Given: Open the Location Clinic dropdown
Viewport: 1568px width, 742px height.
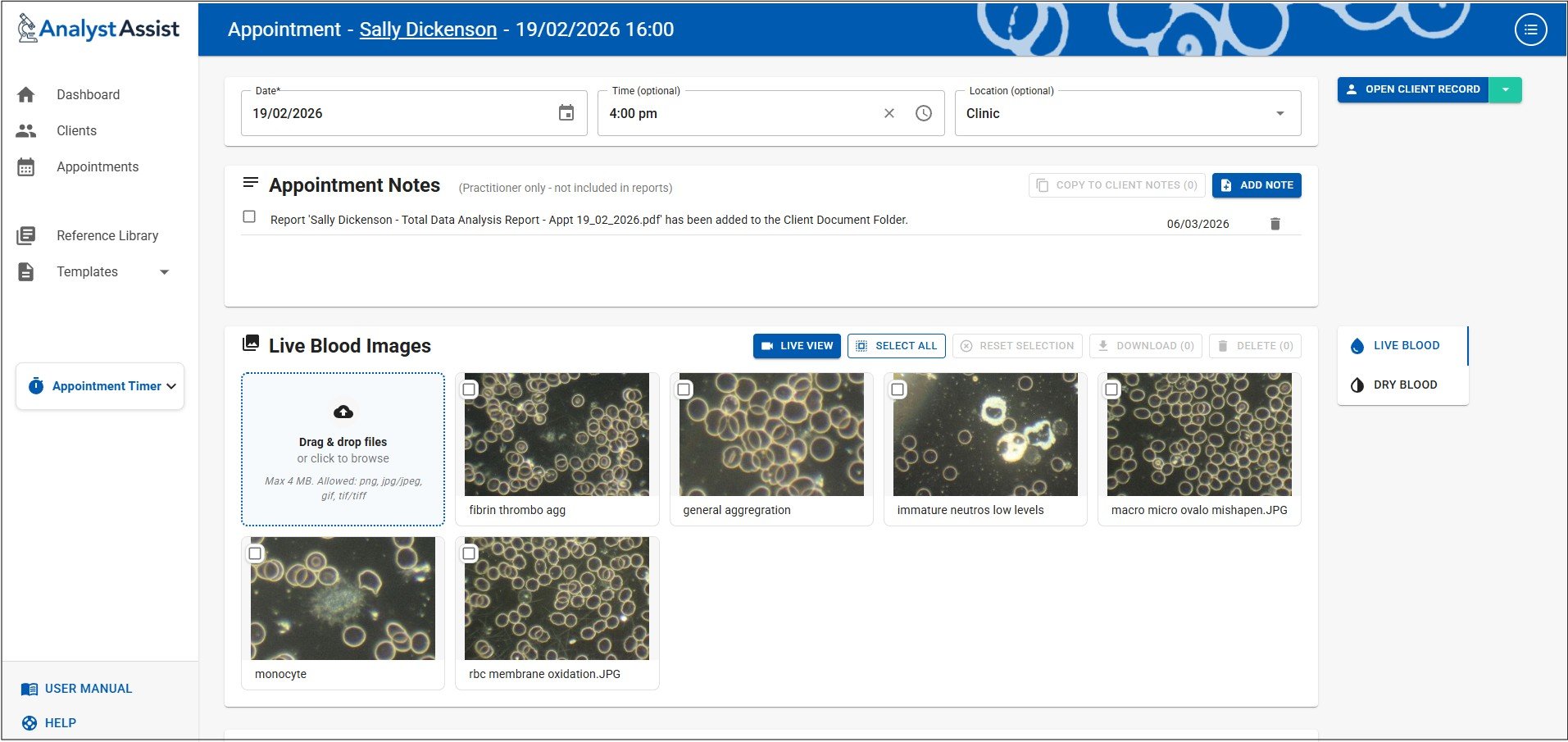Looking at the screenshot, I should point(1128,113).
